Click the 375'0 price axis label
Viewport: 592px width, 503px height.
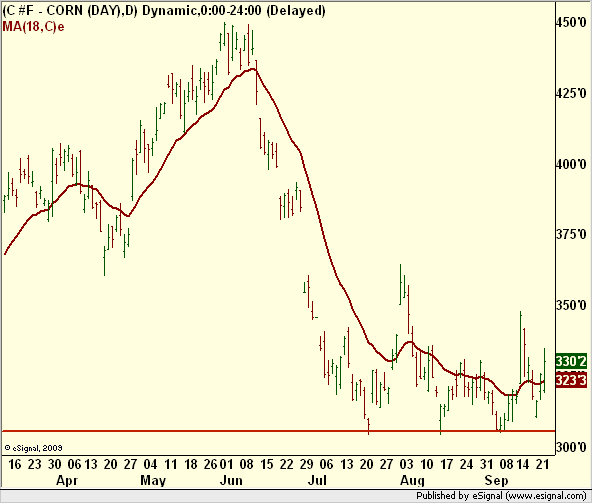(x=571, y=235)
